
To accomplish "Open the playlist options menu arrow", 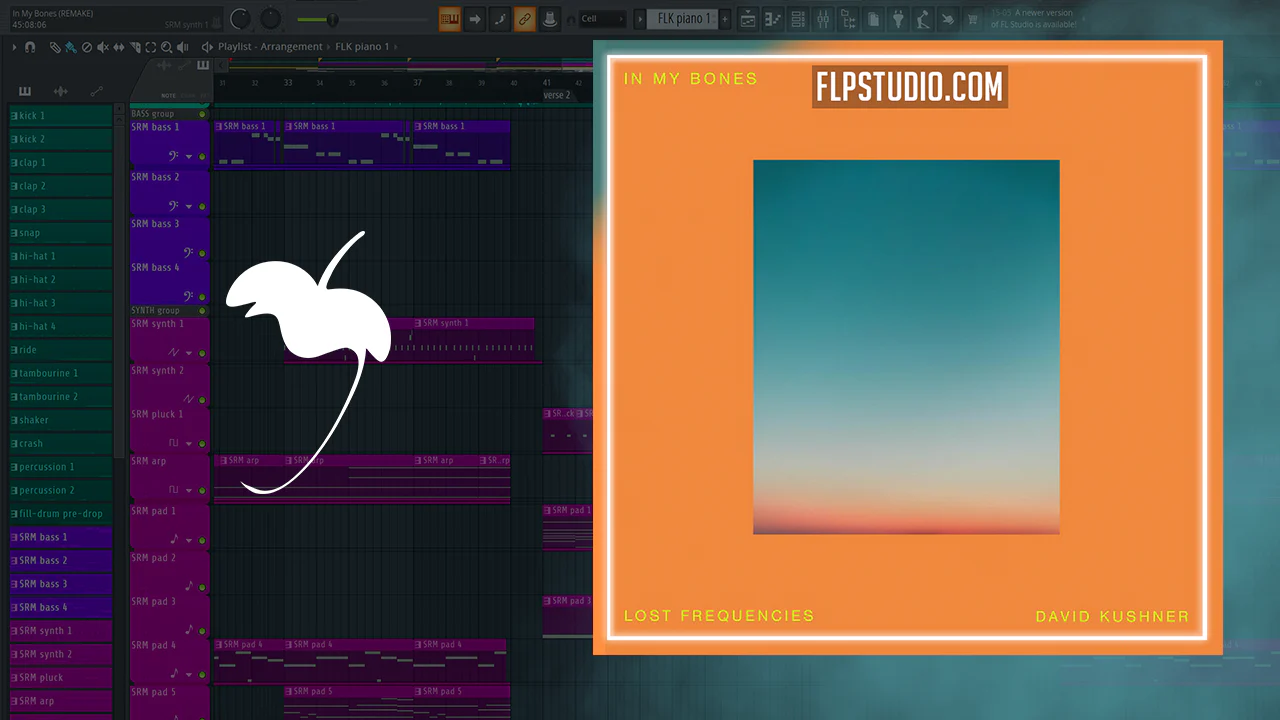I will 14,47.
